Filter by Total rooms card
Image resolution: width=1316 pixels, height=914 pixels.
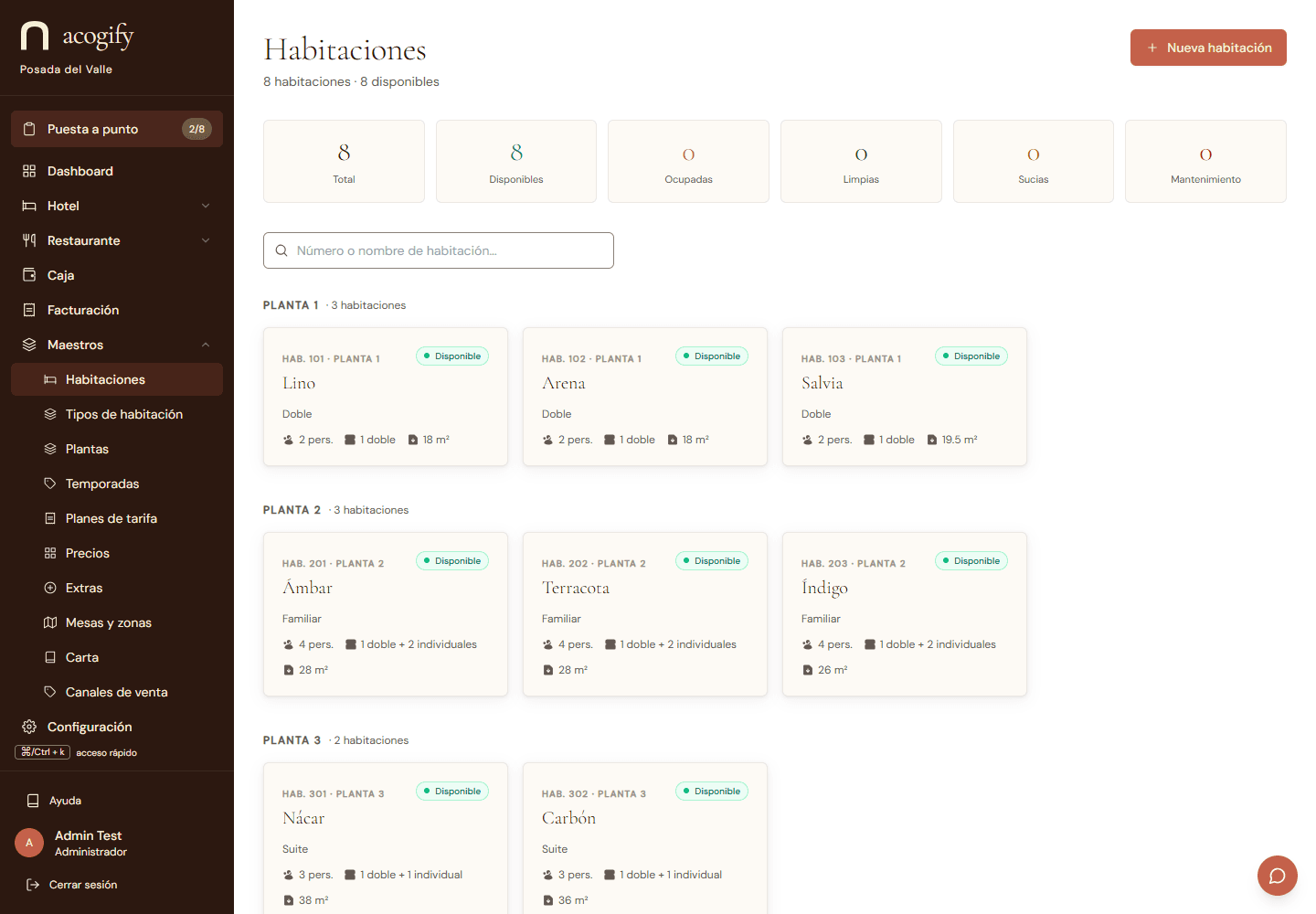tap(344, 161)
